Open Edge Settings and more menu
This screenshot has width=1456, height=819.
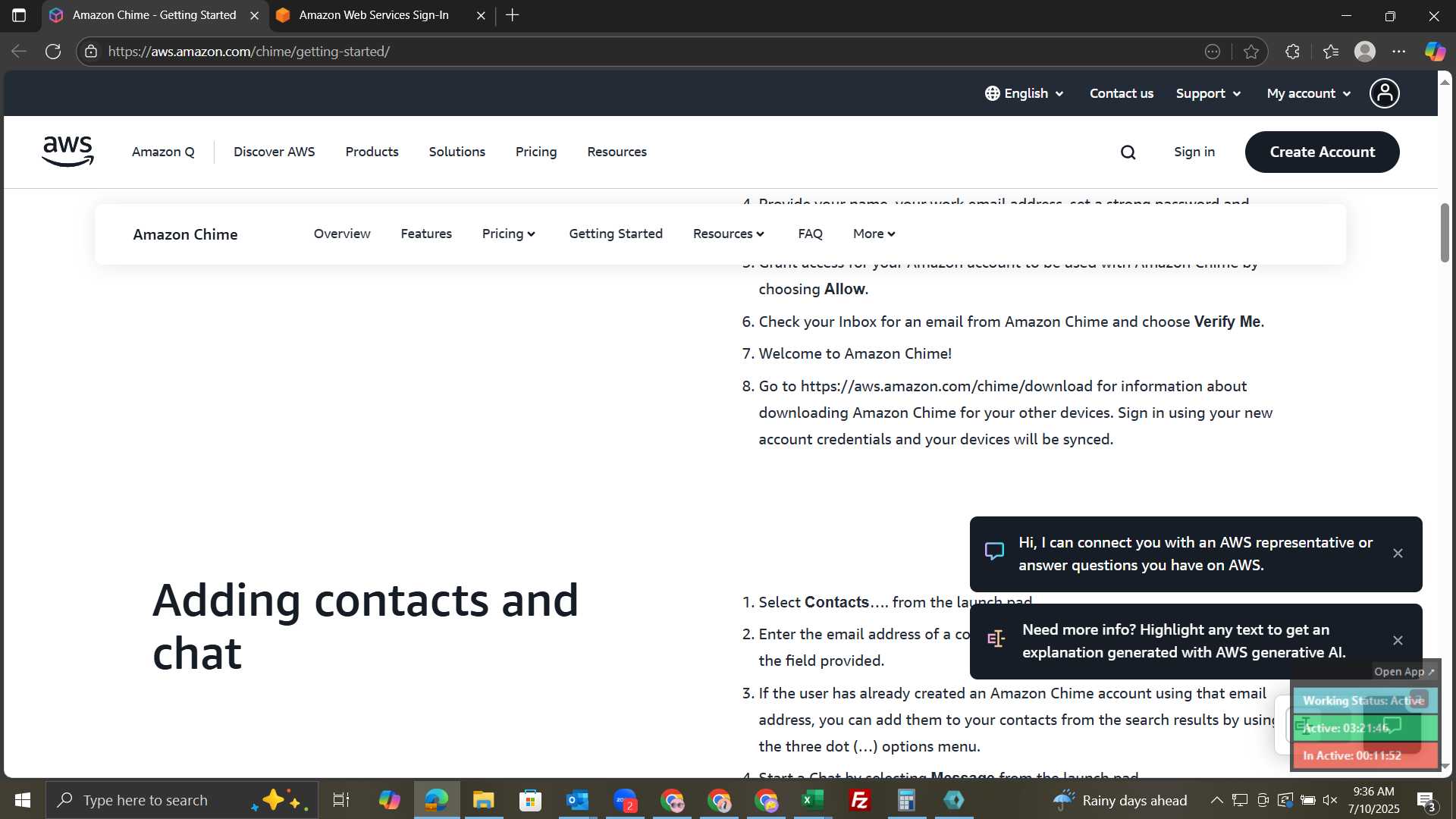pyautogui.click(x=1399, y=52)
